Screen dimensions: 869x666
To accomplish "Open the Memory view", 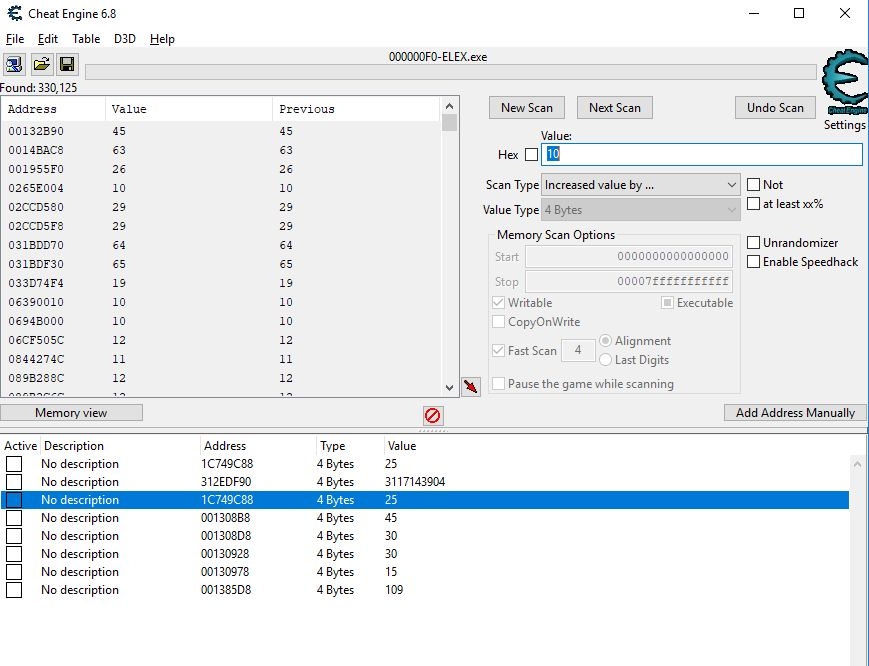I will tap(71, 413).
